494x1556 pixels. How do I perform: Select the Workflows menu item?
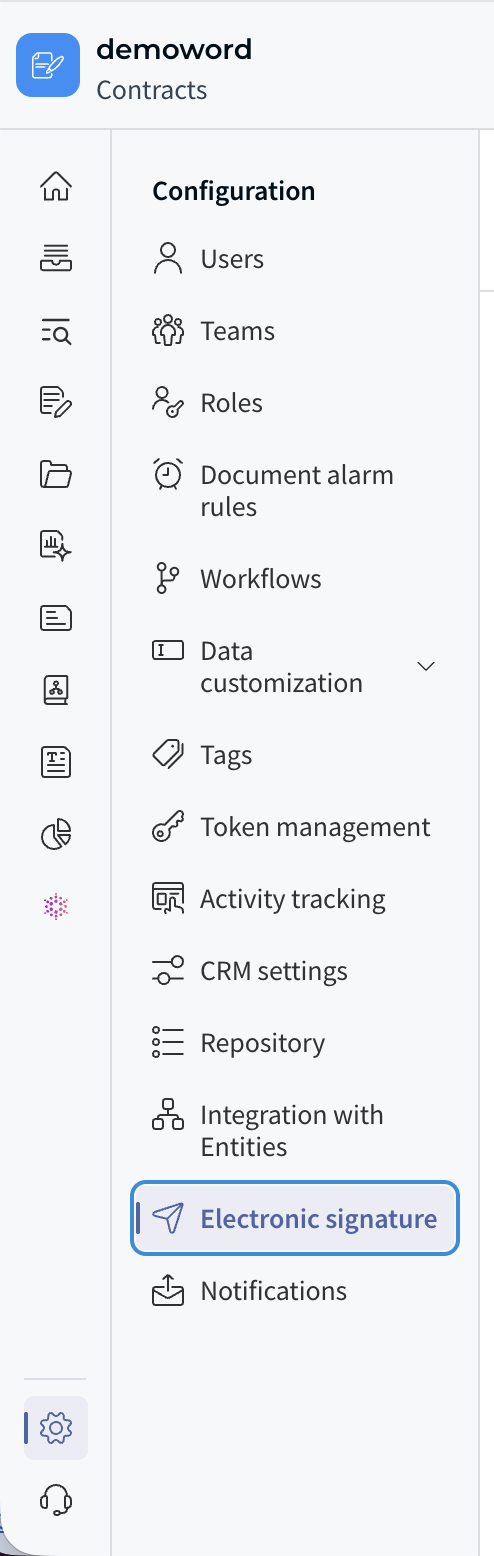pos(295,579)
